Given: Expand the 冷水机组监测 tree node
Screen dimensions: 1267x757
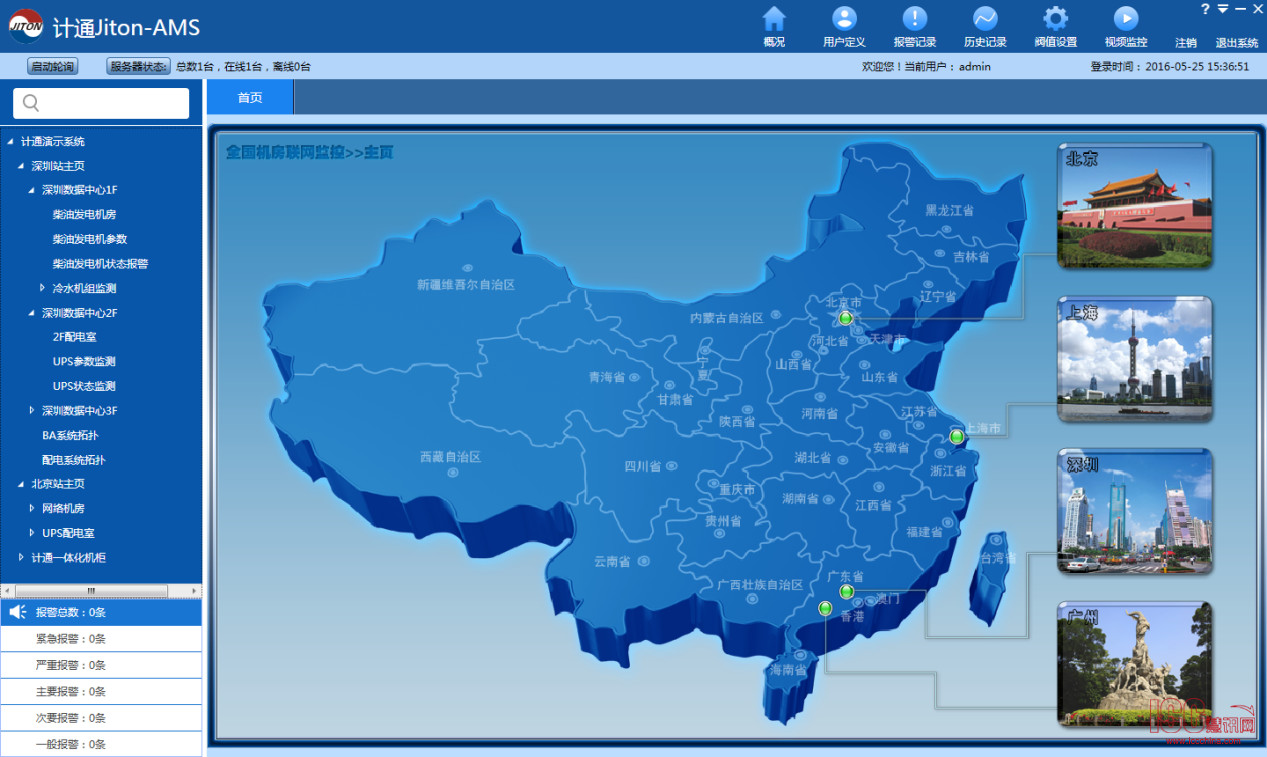Looking at the screenshot, I should point(42,288).
